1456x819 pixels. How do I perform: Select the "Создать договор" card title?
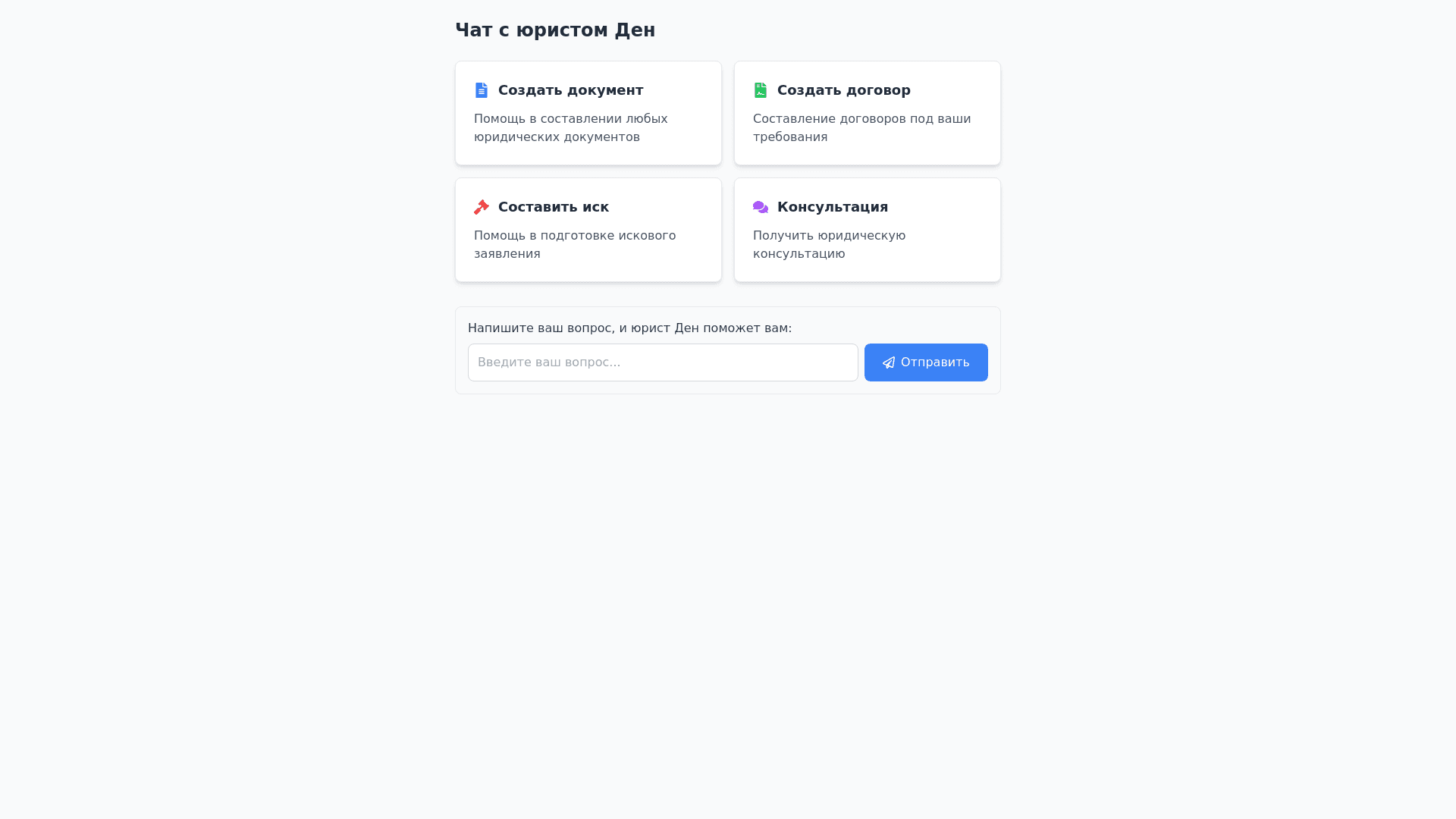click(843, 90)
